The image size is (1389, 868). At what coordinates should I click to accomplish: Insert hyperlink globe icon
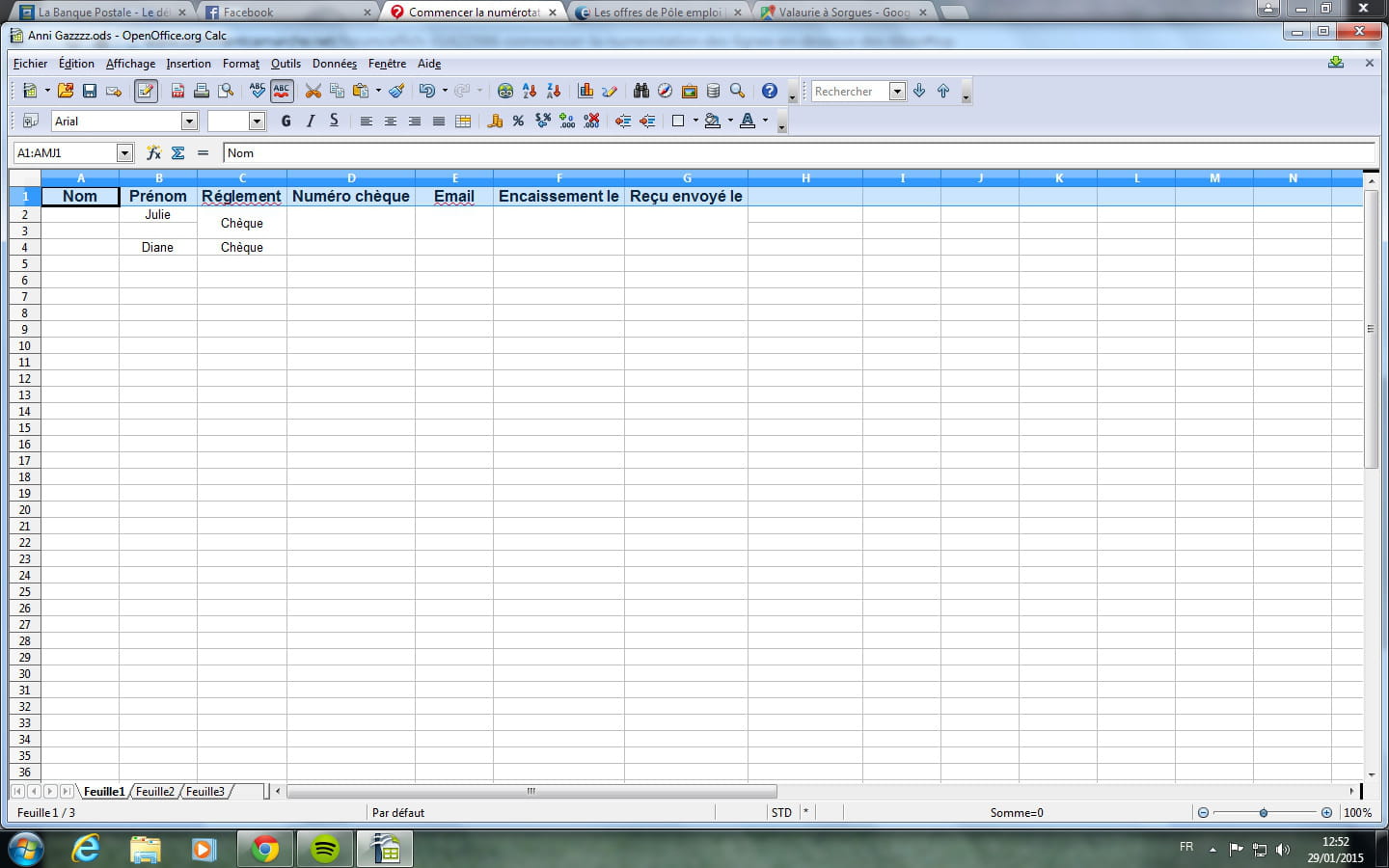pos(505,91)
